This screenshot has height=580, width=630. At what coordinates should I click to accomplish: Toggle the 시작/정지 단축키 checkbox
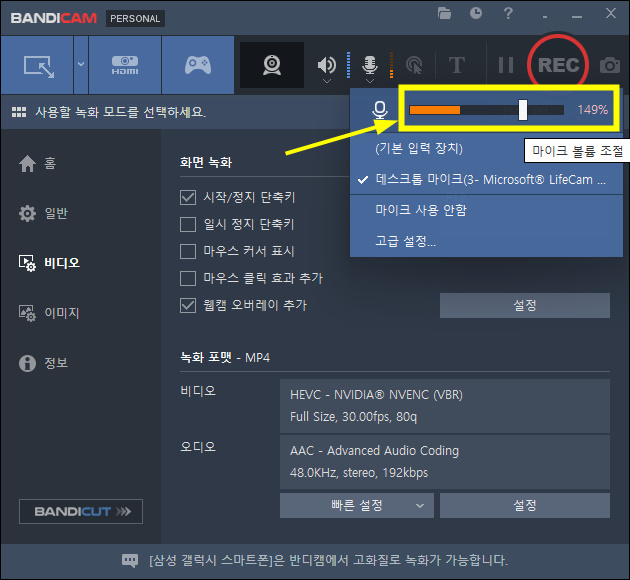[188, 197]
